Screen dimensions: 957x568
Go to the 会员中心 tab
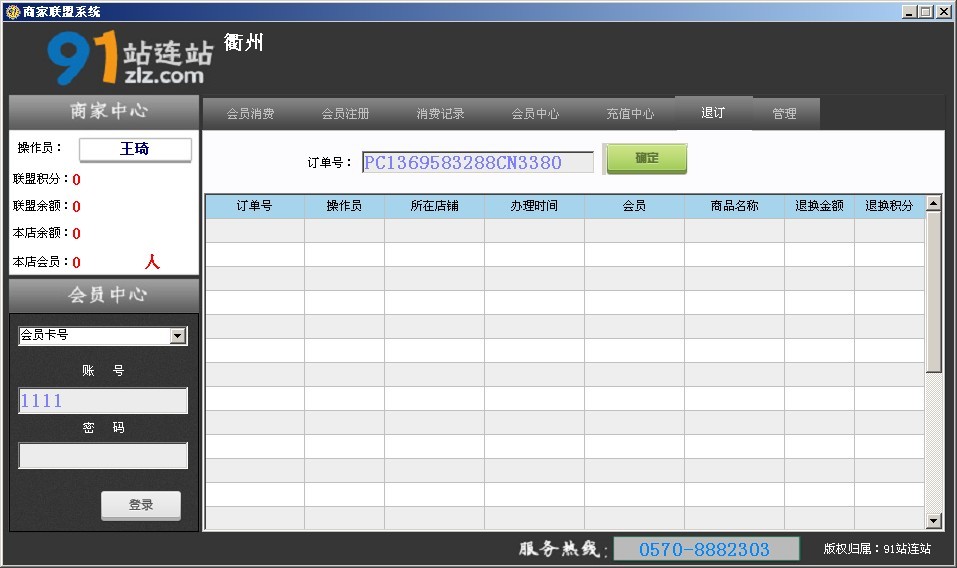[535, 114]
